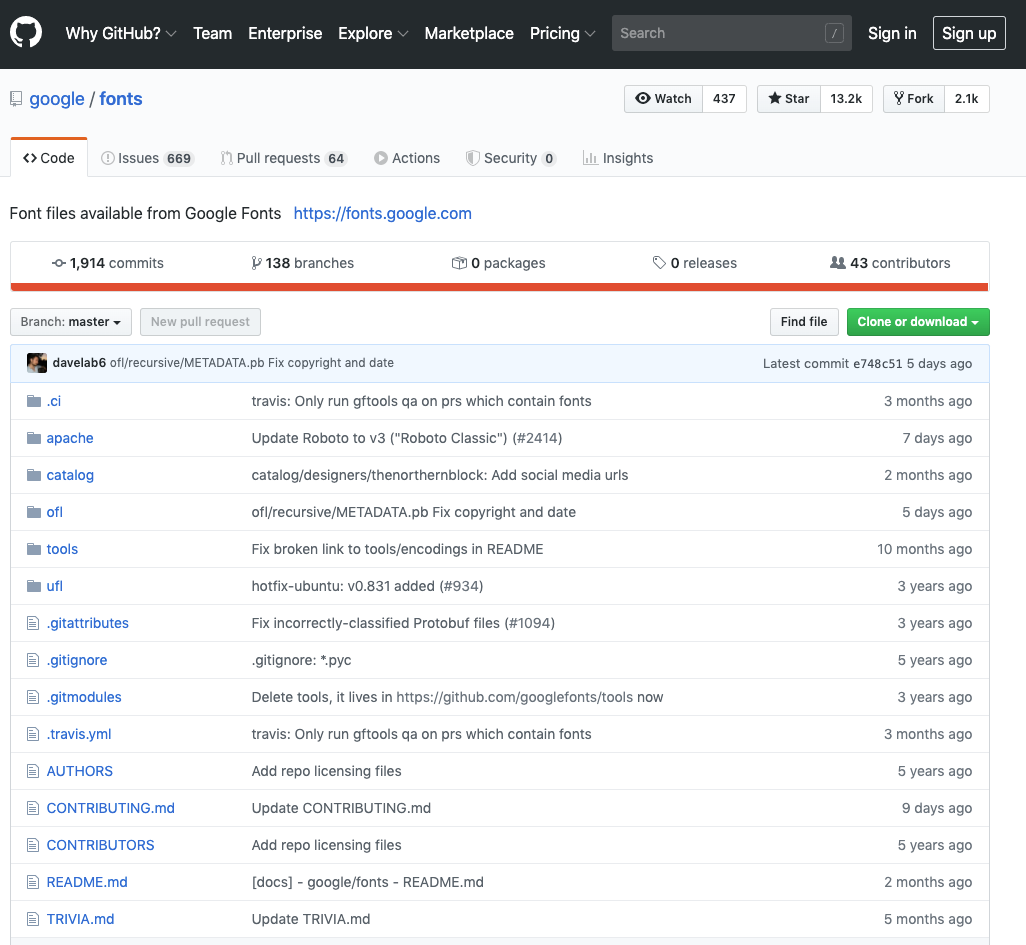
Task: Expand the Explore menu
Action: 373,33
